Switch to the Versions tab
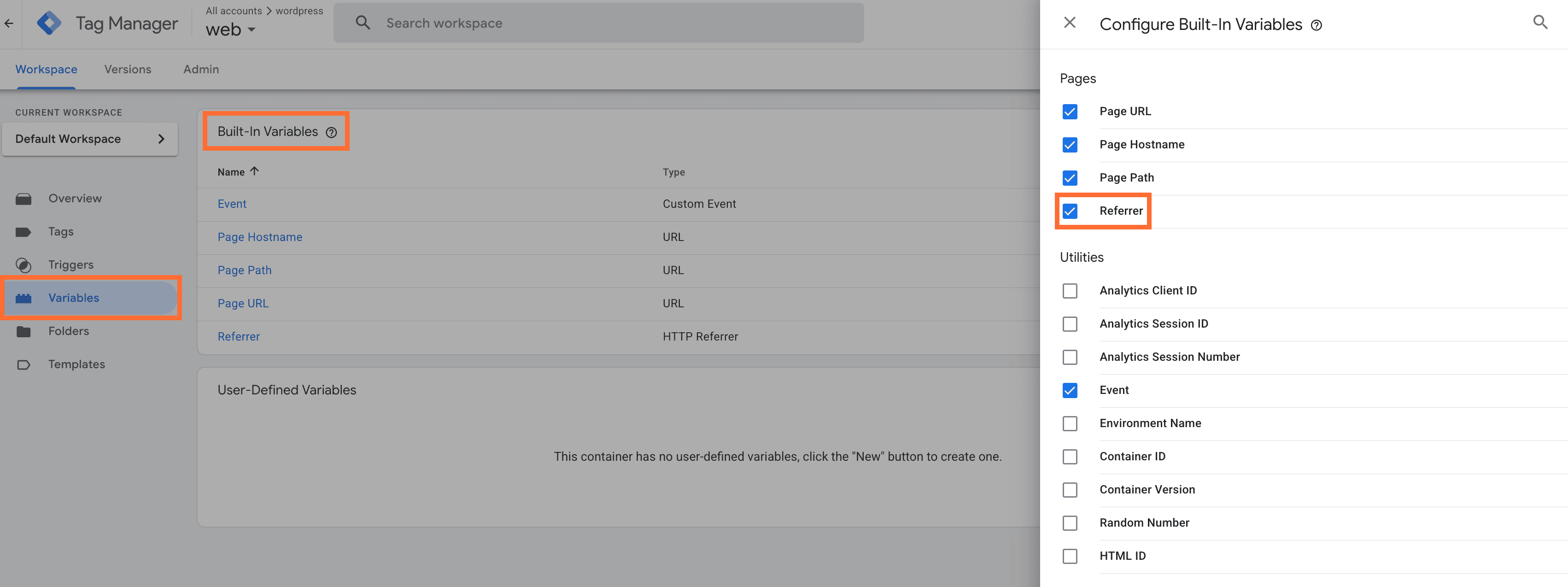The width and height of the screenshot is (1568, 587). [127, 69]
